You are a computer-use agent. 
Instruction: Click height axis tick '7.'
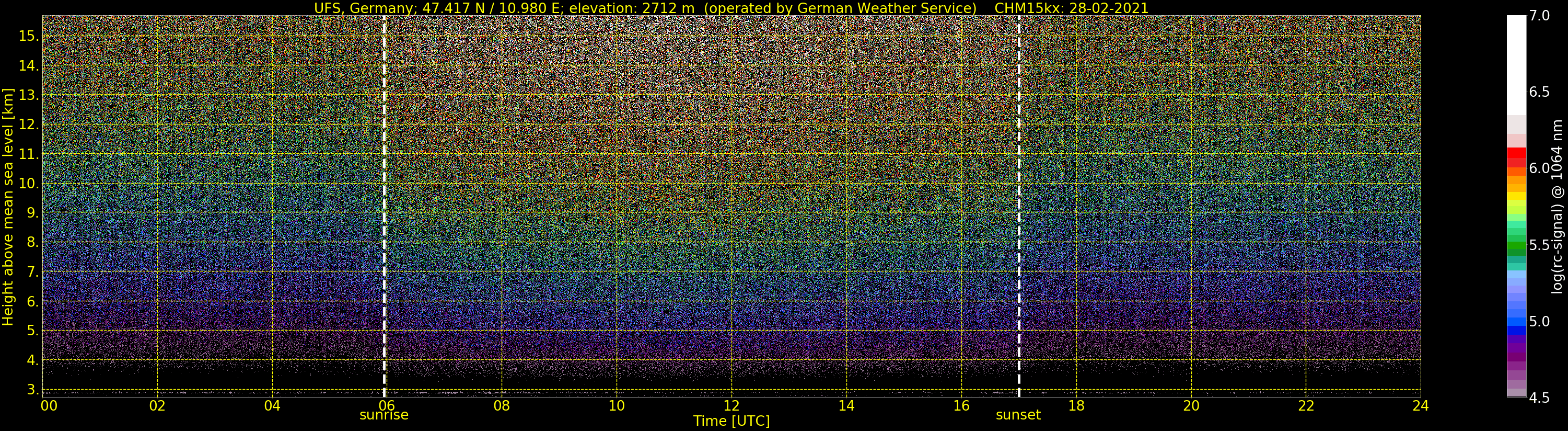32,272
